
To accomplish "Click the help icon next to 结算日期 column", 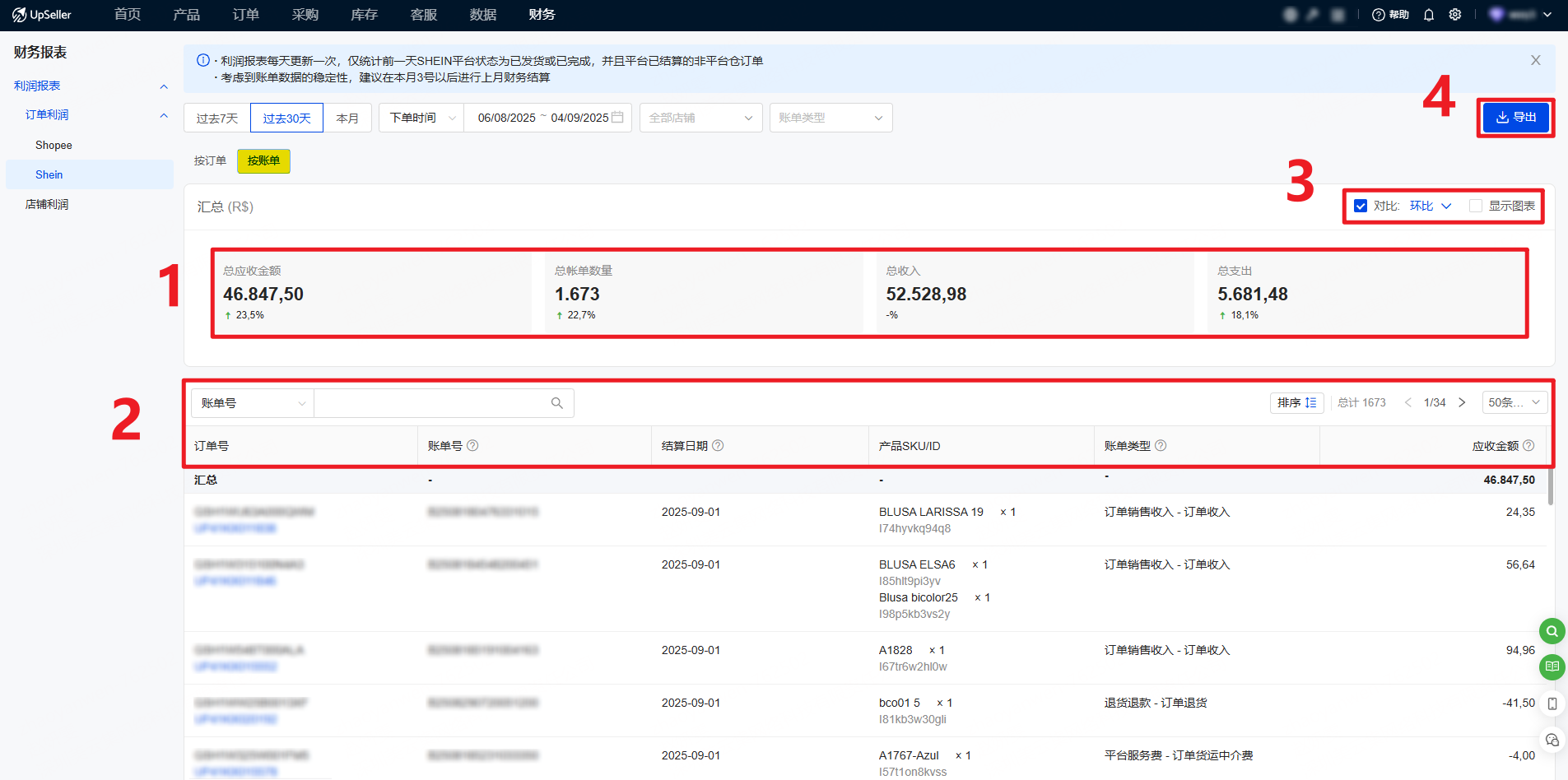I will click(718, 445).
